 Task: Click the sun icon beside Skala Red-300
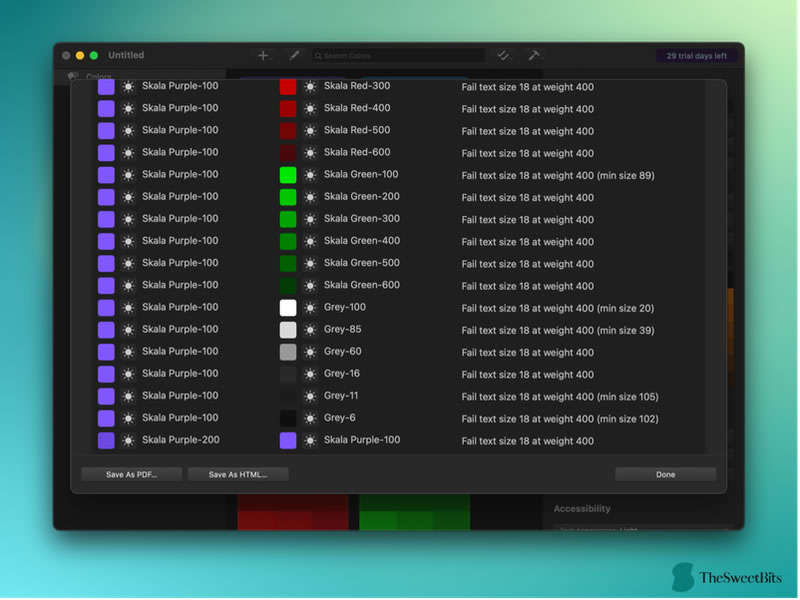point(310,87)
